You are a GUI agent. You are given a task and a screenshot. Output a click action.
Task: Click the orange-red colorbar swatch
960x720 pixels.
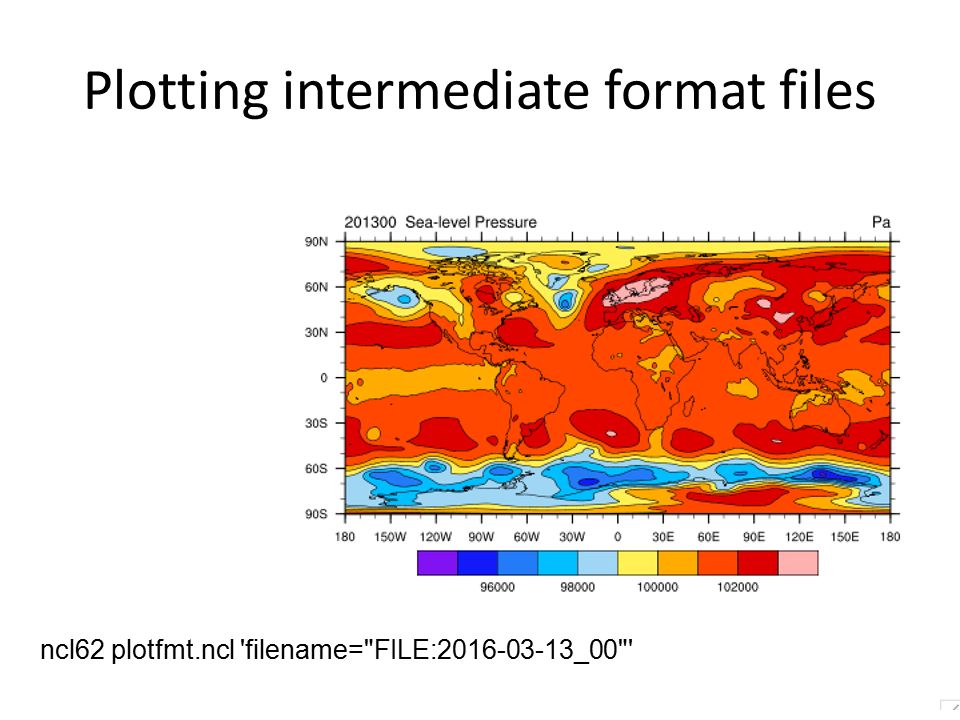pos(718,563)
